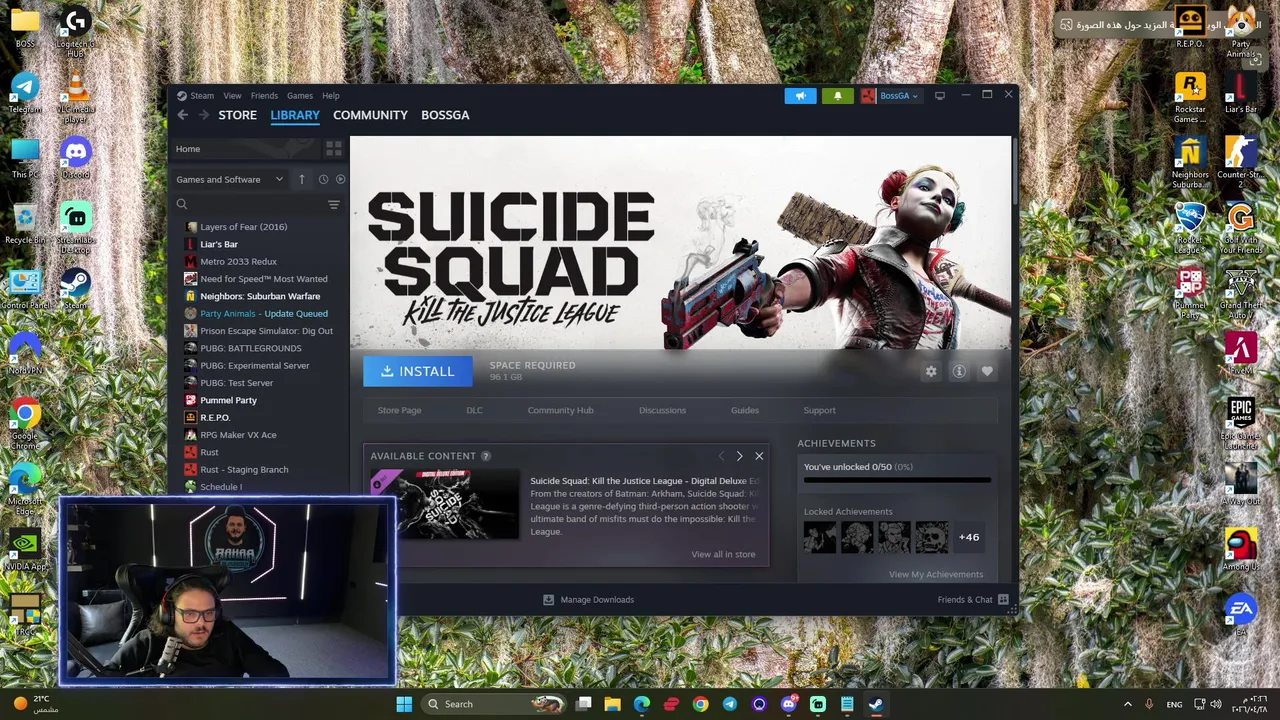The height and width of the screenshot is (720, 1280).
Task: Click View all in store
Action: [x=723, y=554]
